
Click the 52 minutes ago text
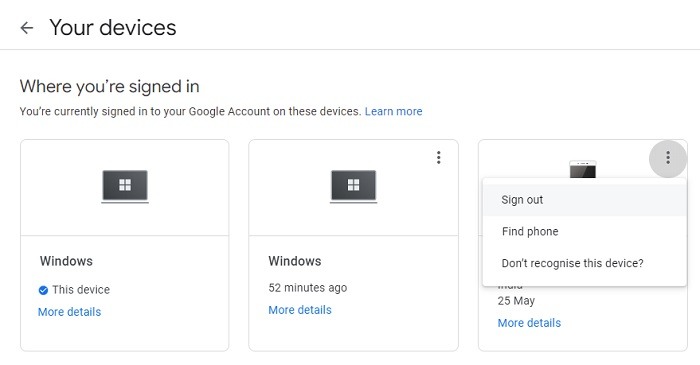(308, 288)
